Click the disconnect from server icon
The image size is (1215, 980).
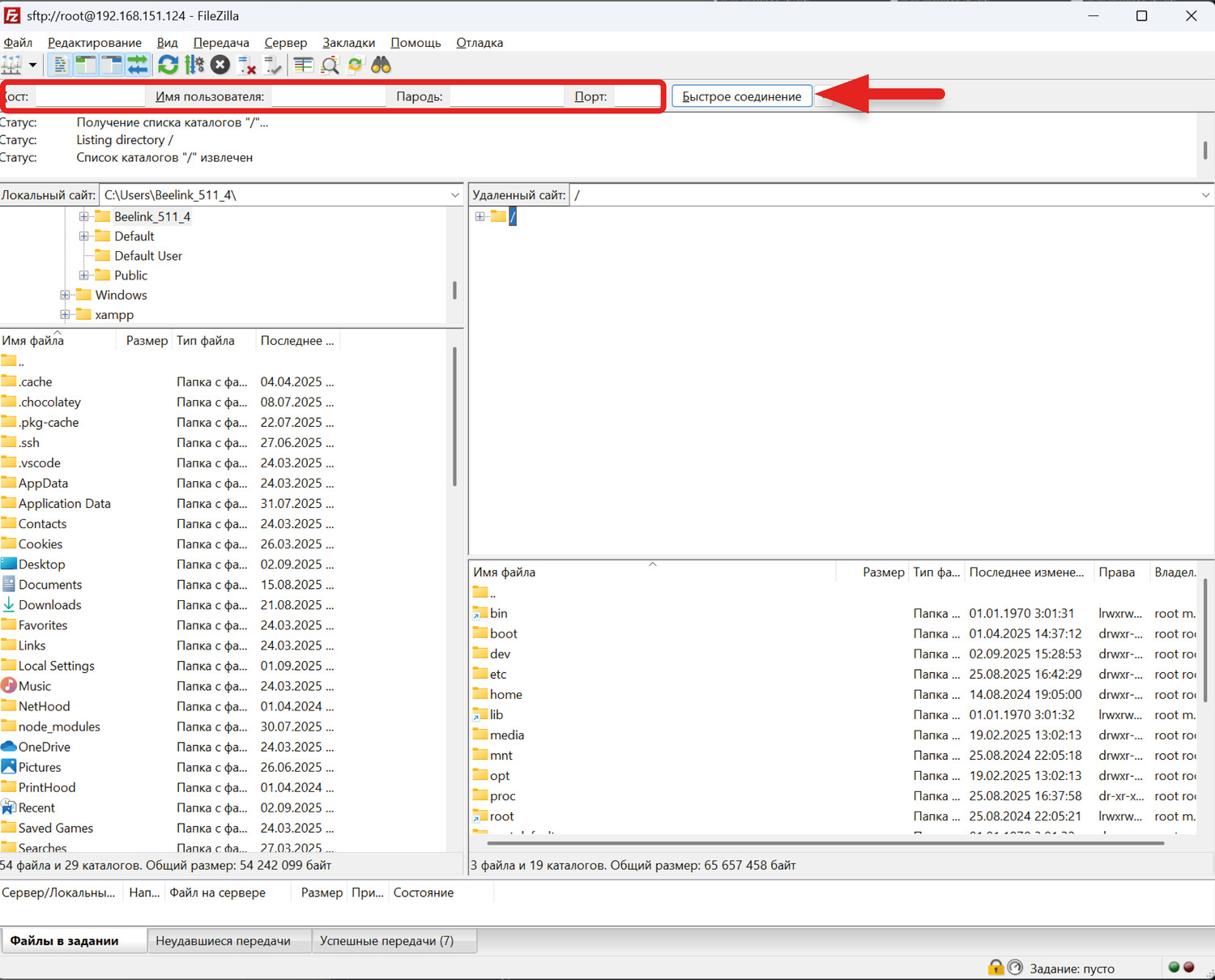coord(247,65)
